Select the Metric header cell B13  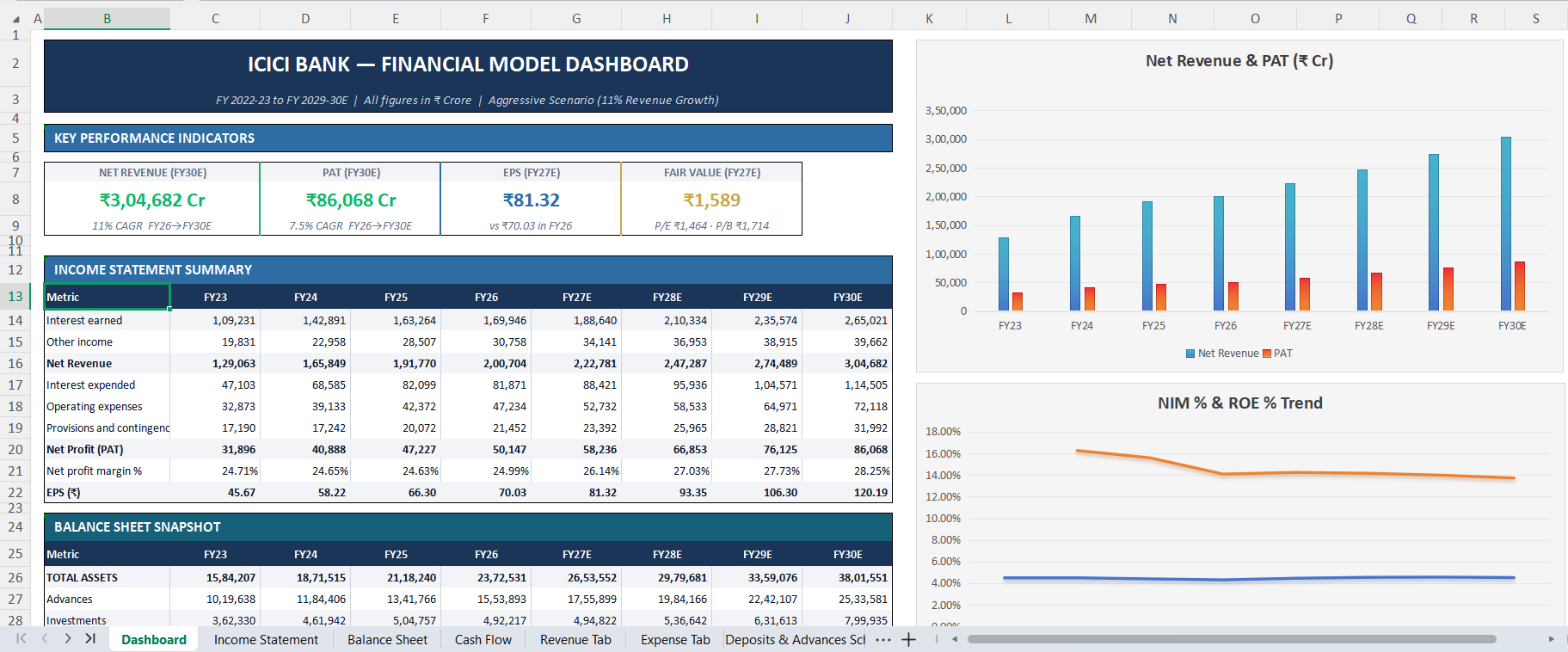(x=108, y=297)
